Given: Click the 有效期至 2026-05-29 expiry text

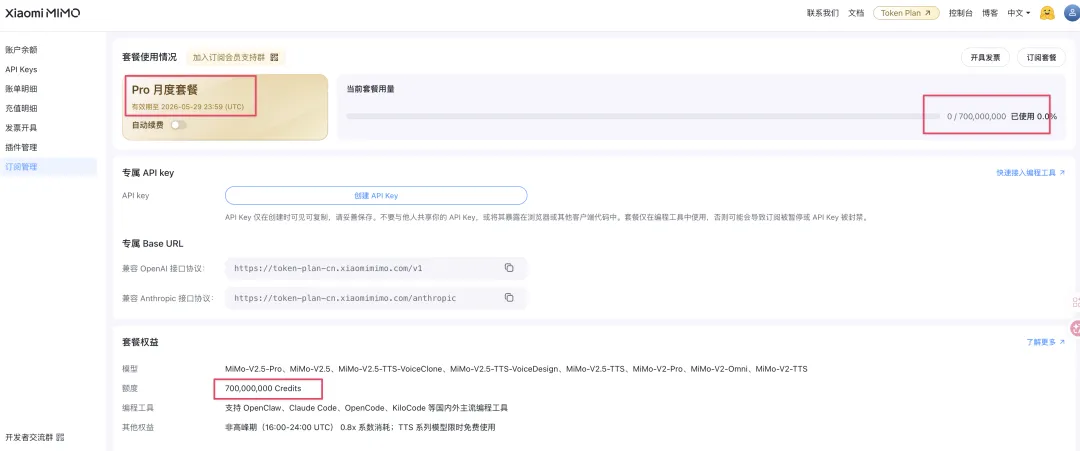Looking at the screenshot, I should [188, 107].
